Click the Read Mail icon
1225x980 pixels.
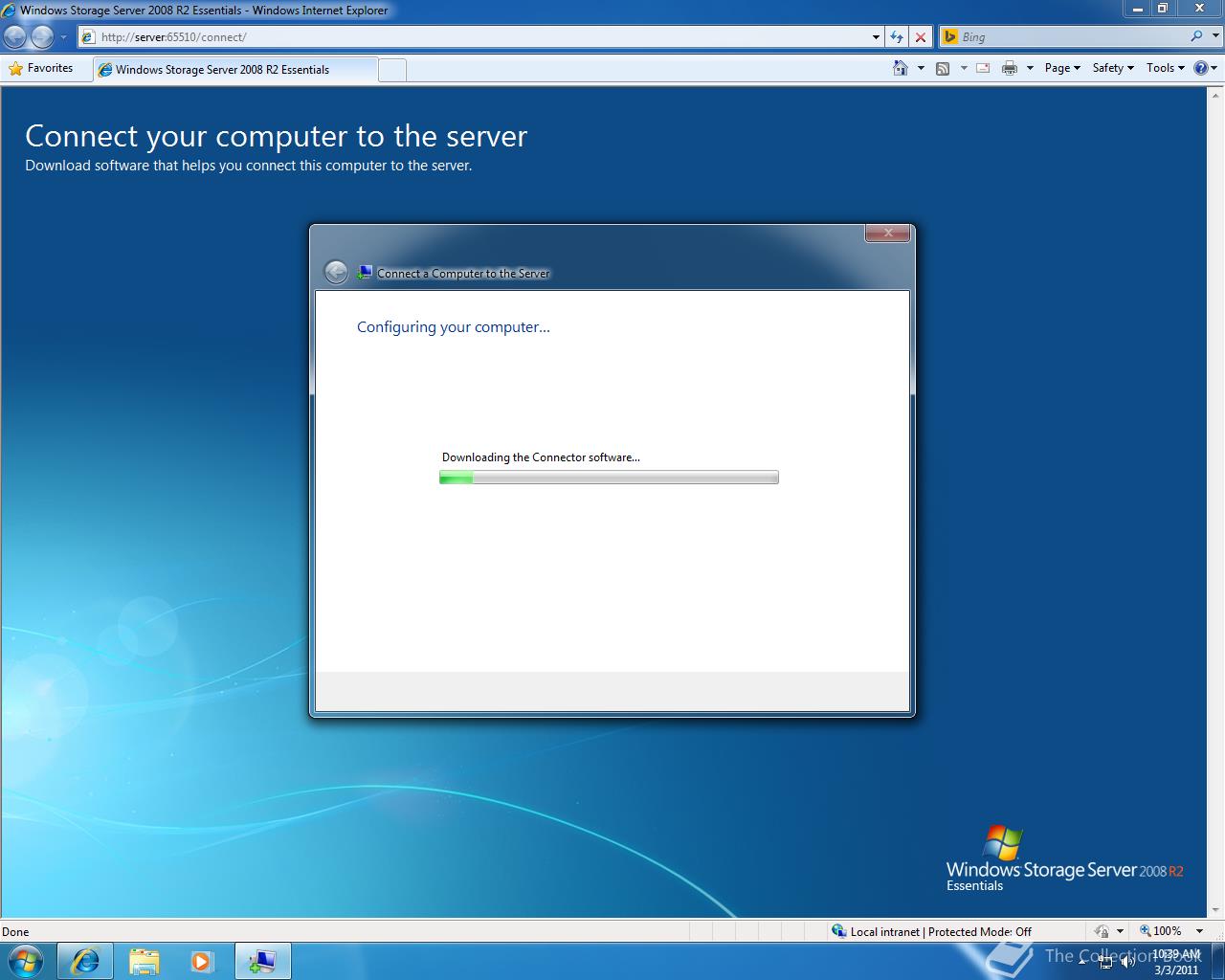(x=983, y=68)
